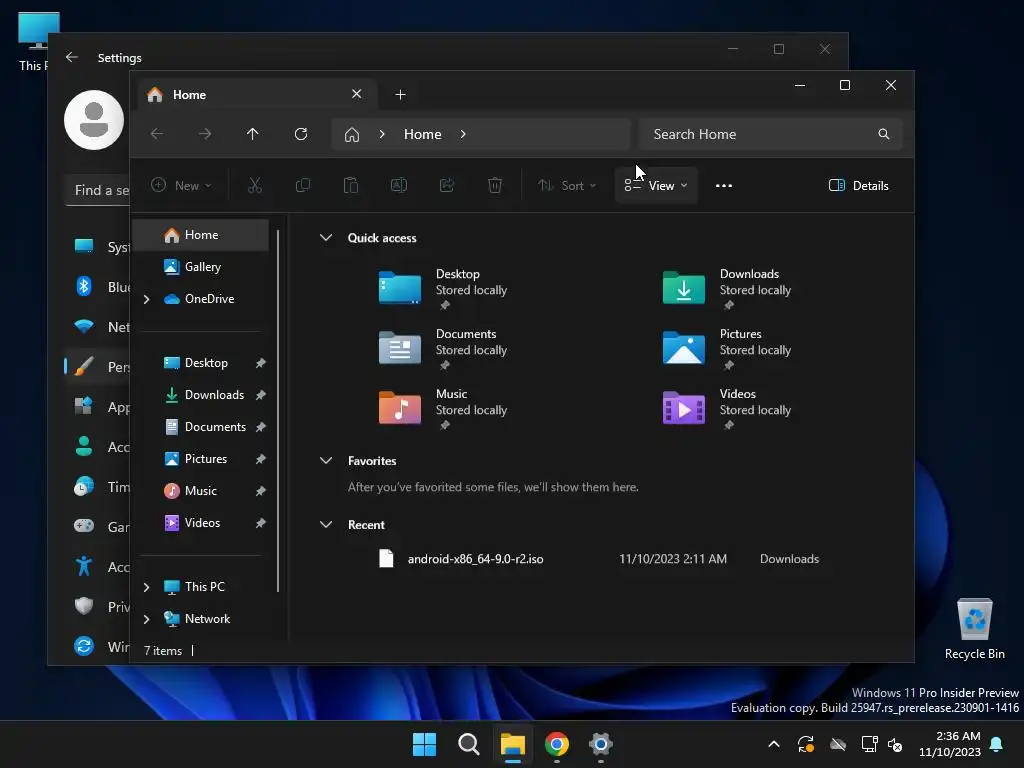Open the See more three-dots menu
The width and height of the screenshot is (1024, 768).
tap(724, 185)
